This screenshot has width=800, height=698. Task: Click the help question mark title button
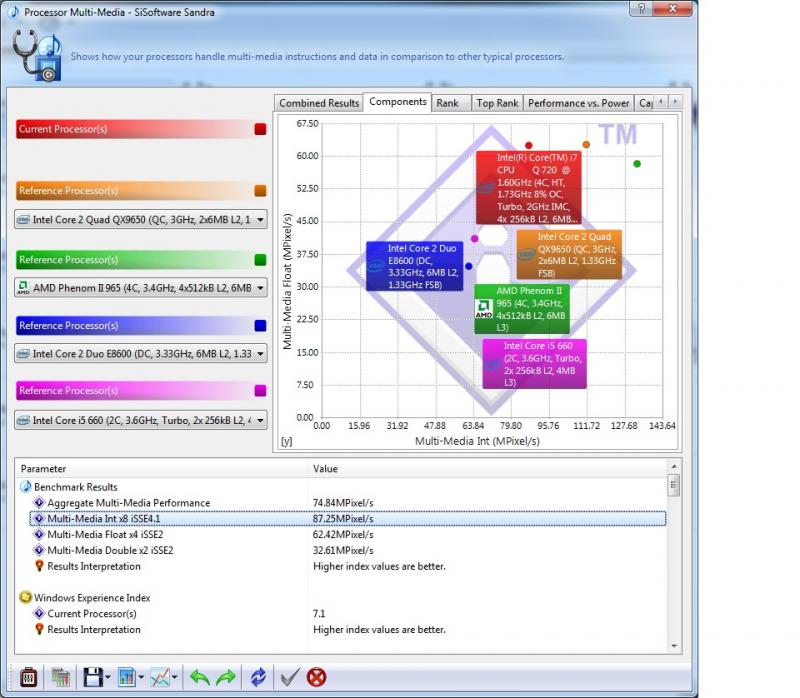pos(641,8)
